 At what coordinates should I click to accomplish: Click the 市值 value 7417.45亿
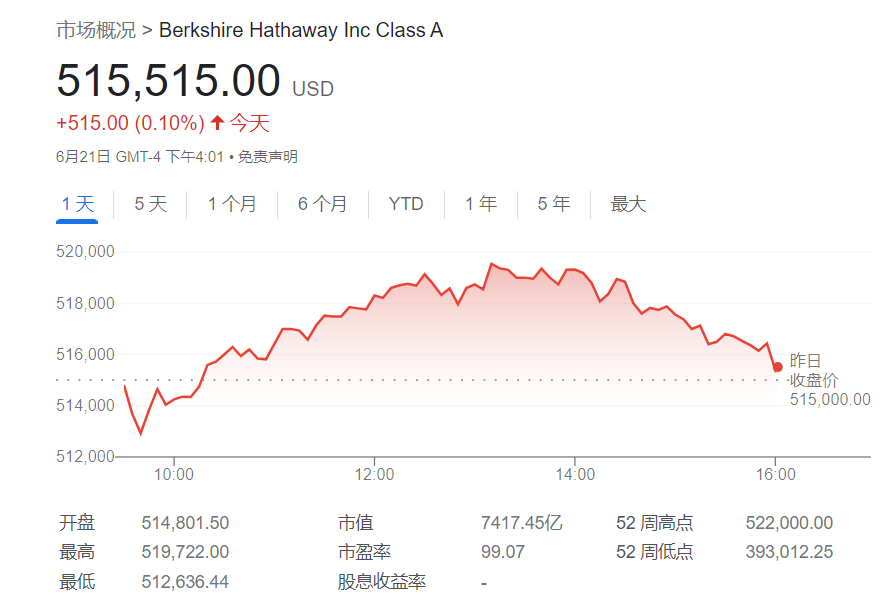coord(521,523)
